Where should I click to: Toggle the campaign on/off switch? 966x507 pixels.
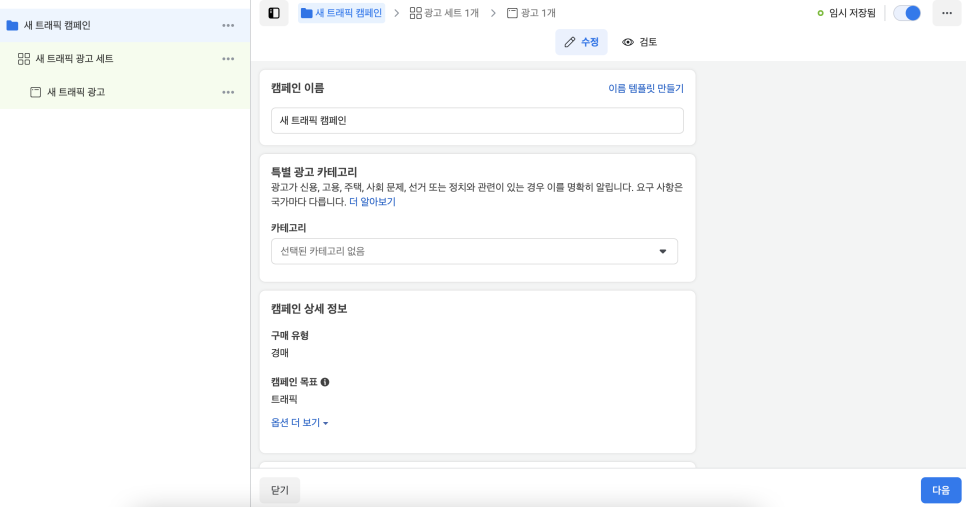[x=907, y=13]
